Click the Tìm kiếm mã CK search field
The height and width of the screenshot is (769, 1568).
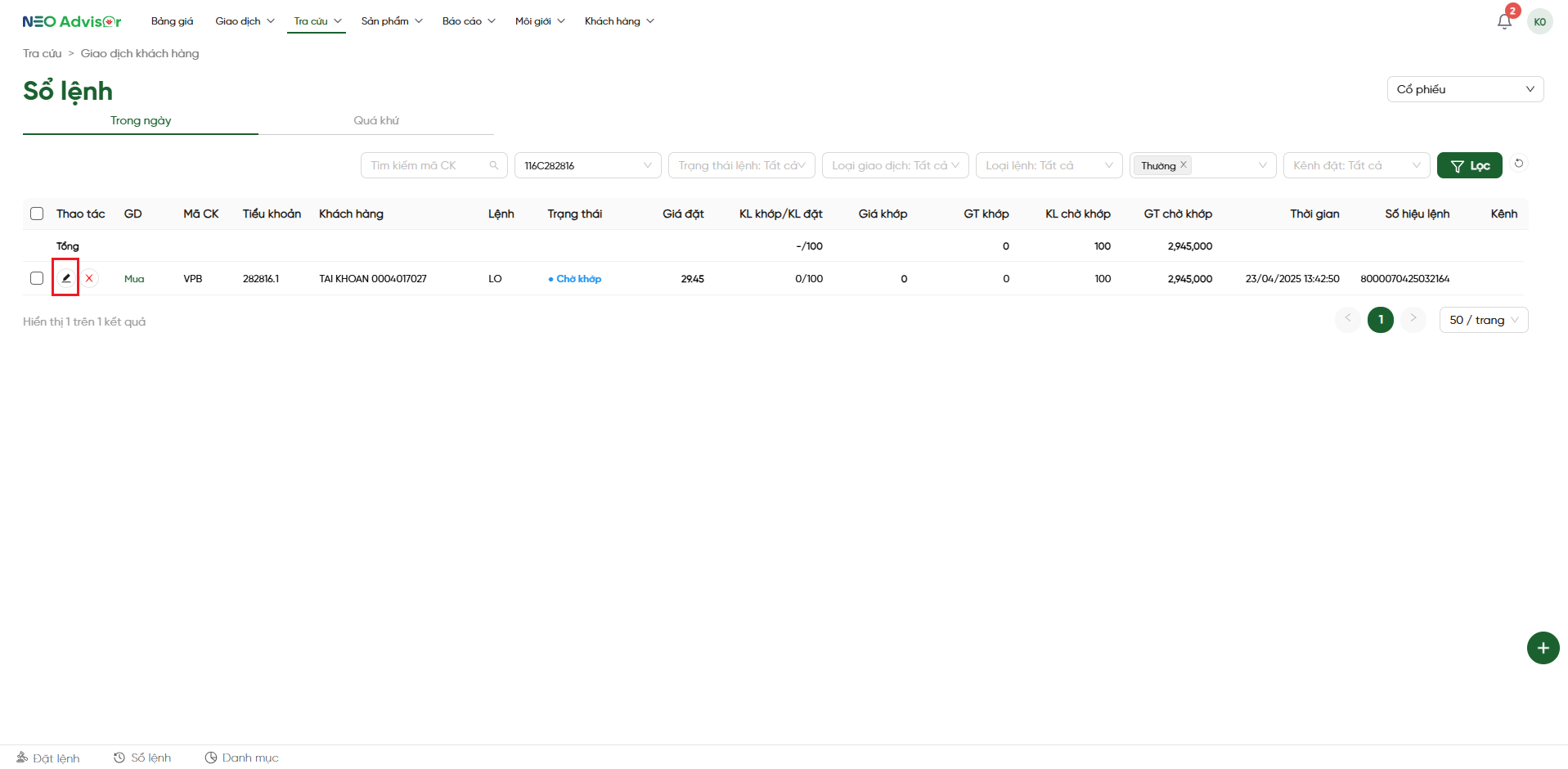(428, 165)
